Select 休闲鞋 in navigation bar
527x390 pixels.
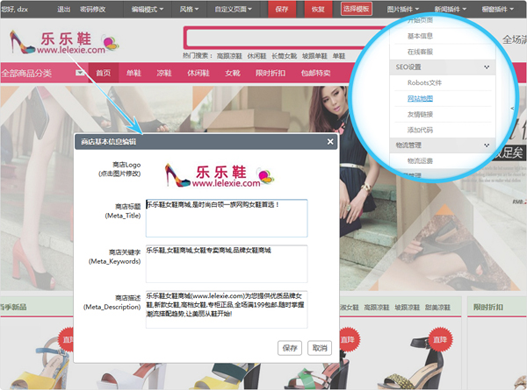coord(198,73)
